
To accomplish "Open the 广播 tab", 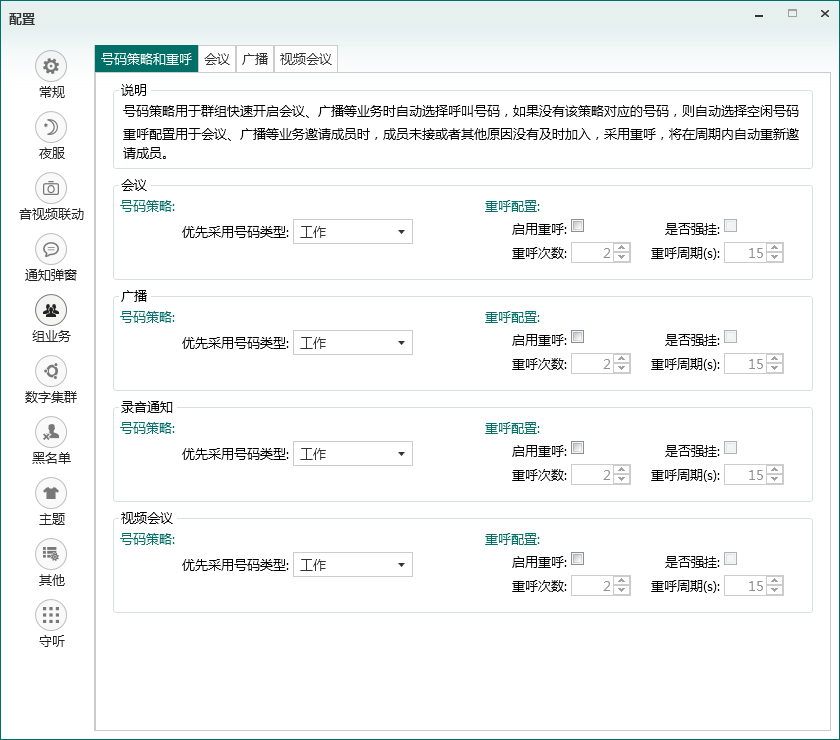I will tap(255, 59).
